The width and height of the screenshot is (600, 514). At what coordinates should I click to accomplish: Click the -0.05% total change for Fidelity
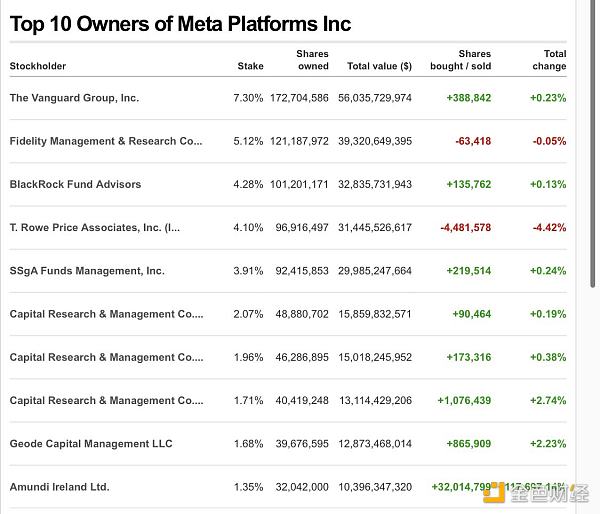click(x=548, y=141)
